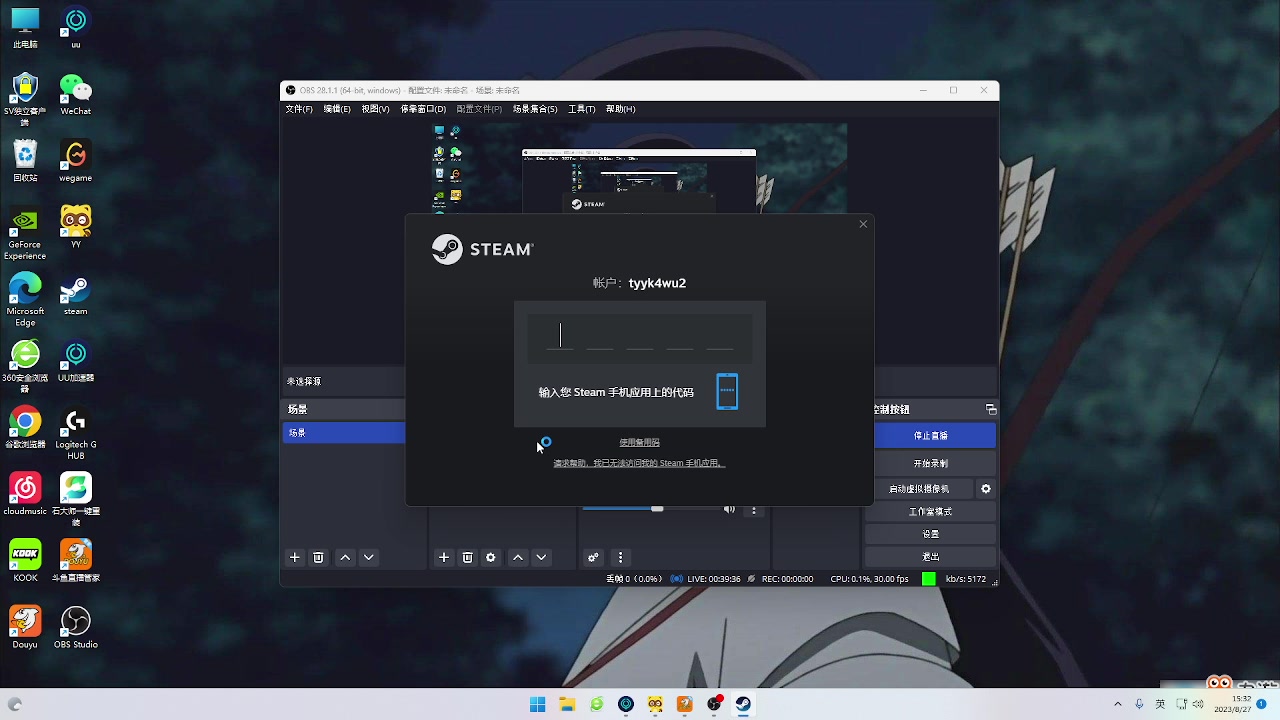Click the Steam logo in login dialog
Viewport: 1280px width, 720px height.
pyautogui.click(x=483, y=249)
